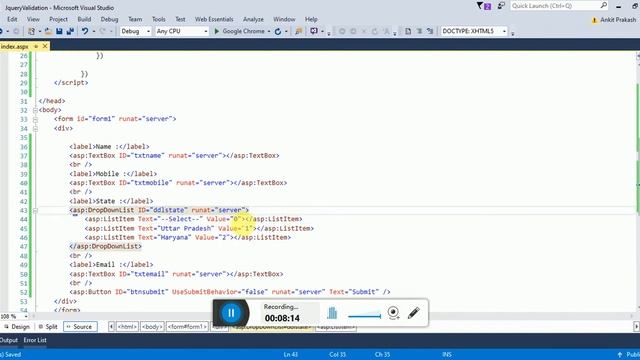Click the webcam icon in recorder
Viewport: 640px width, 360px height.
(x=393, y=313)
